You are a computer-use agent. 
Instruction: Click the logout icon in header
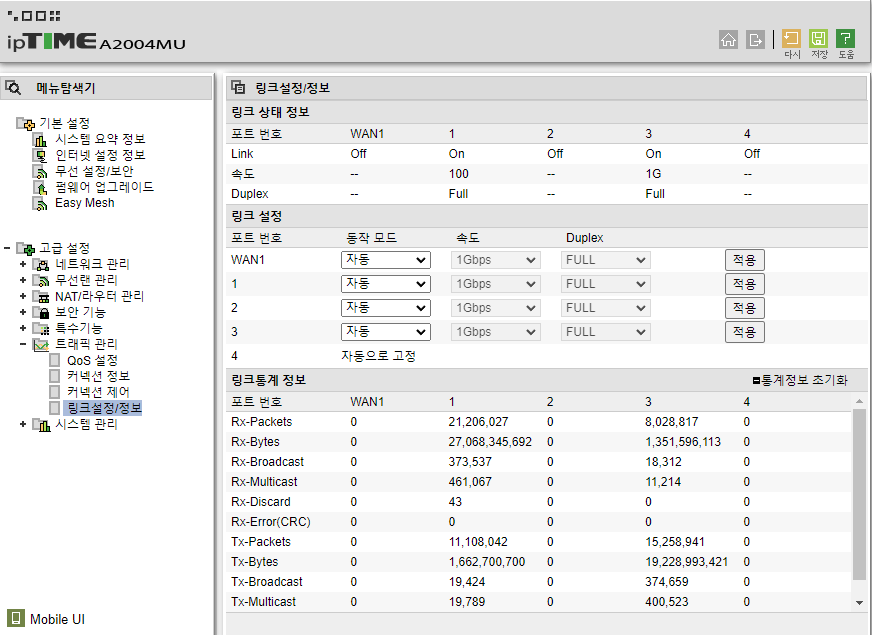pos(755,39)
